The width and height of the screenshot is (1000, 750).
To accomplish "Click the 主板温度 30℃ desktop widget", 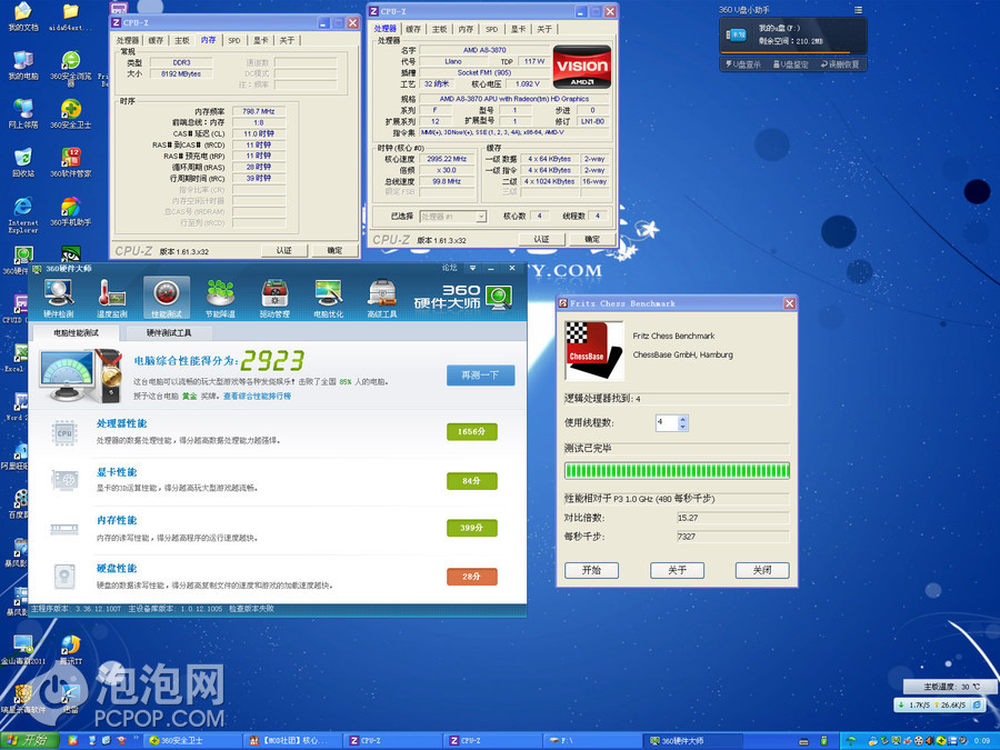I will [x=950, y=687].
